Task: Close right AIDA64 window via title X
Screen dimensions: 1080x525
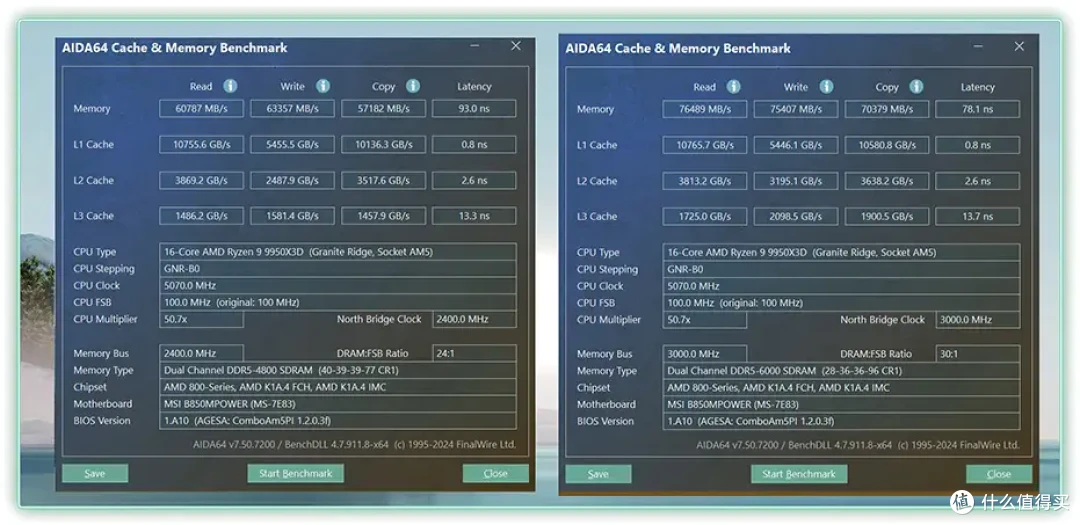Action: tap(1019, 47)
